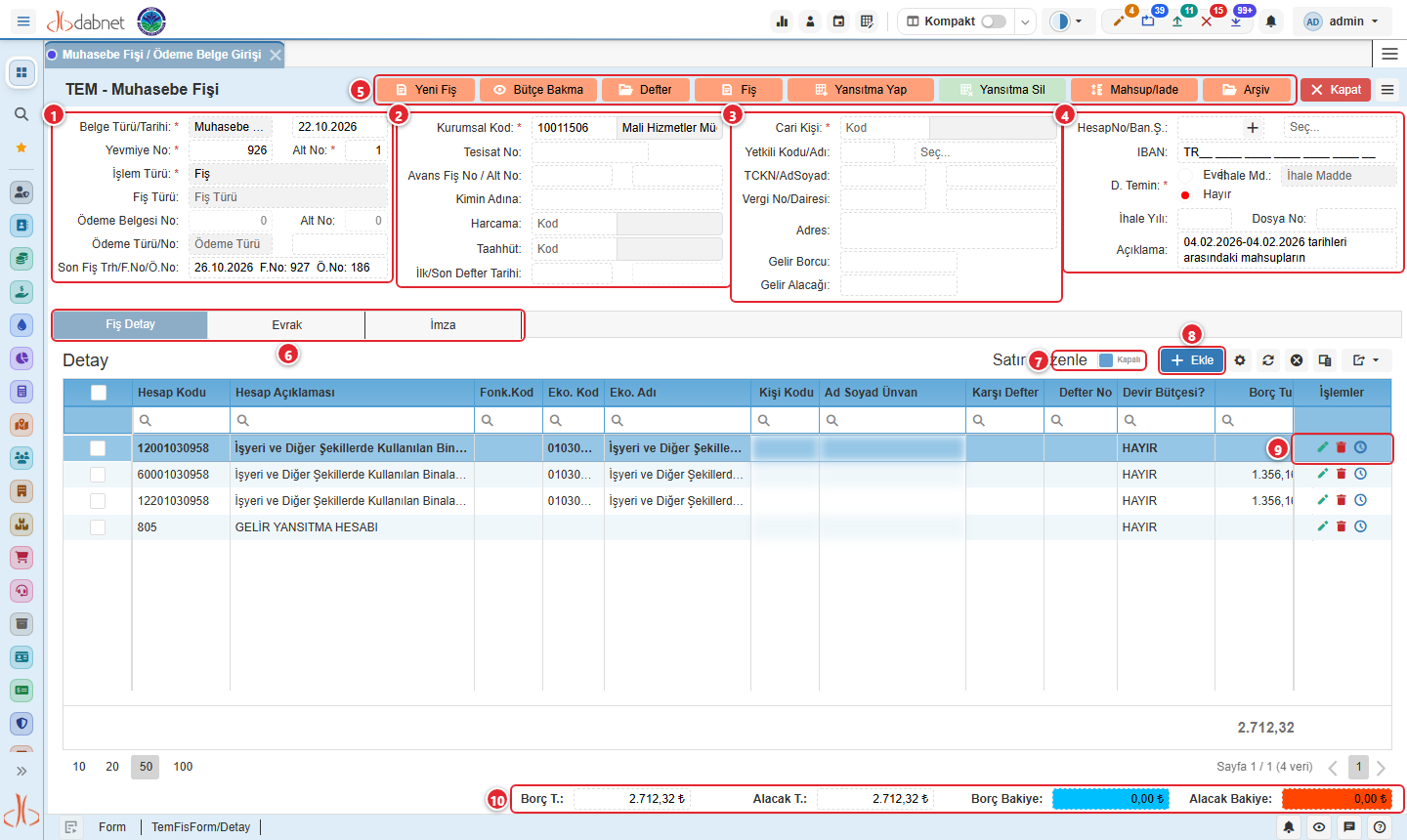The width and height of the screenshot is (1407, 840).
Task: Open the bar chart icon in top bar
Action: 782,21
